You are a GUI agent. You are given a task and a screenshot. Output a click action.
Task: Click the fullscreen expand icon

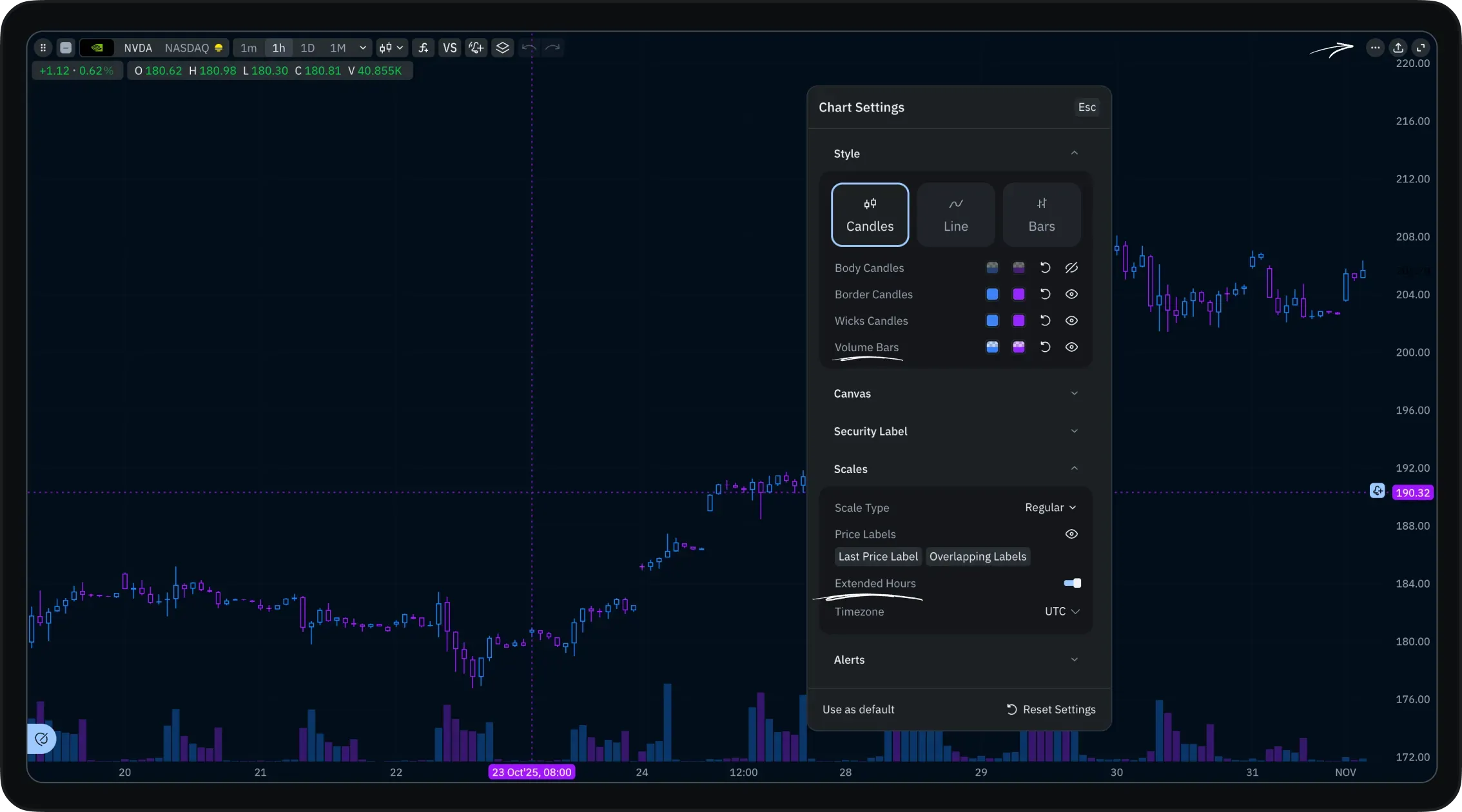pos(1421,48)
